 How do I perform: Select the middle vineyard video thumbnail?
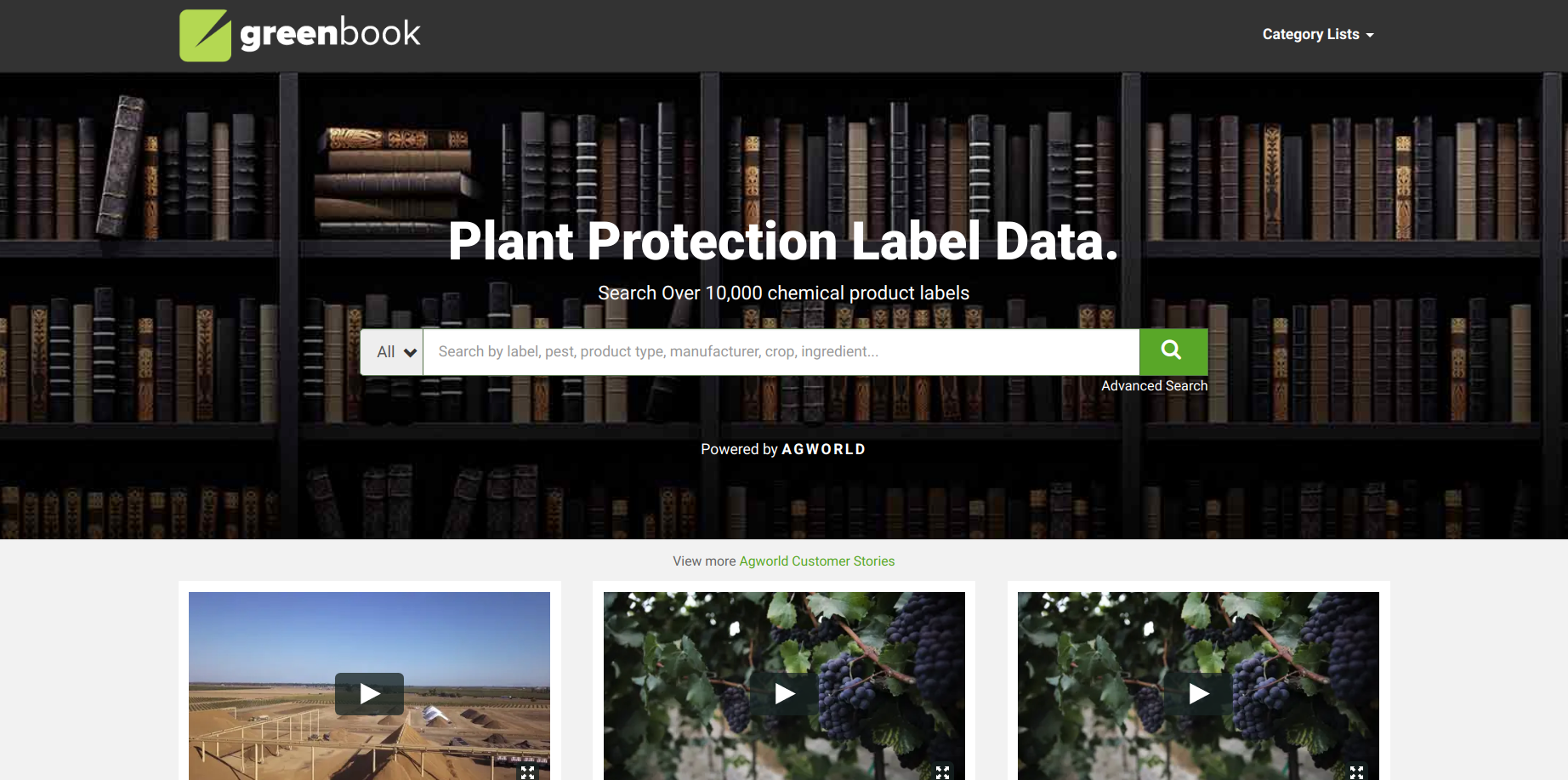pyautogui.click(x=784, y=686)
